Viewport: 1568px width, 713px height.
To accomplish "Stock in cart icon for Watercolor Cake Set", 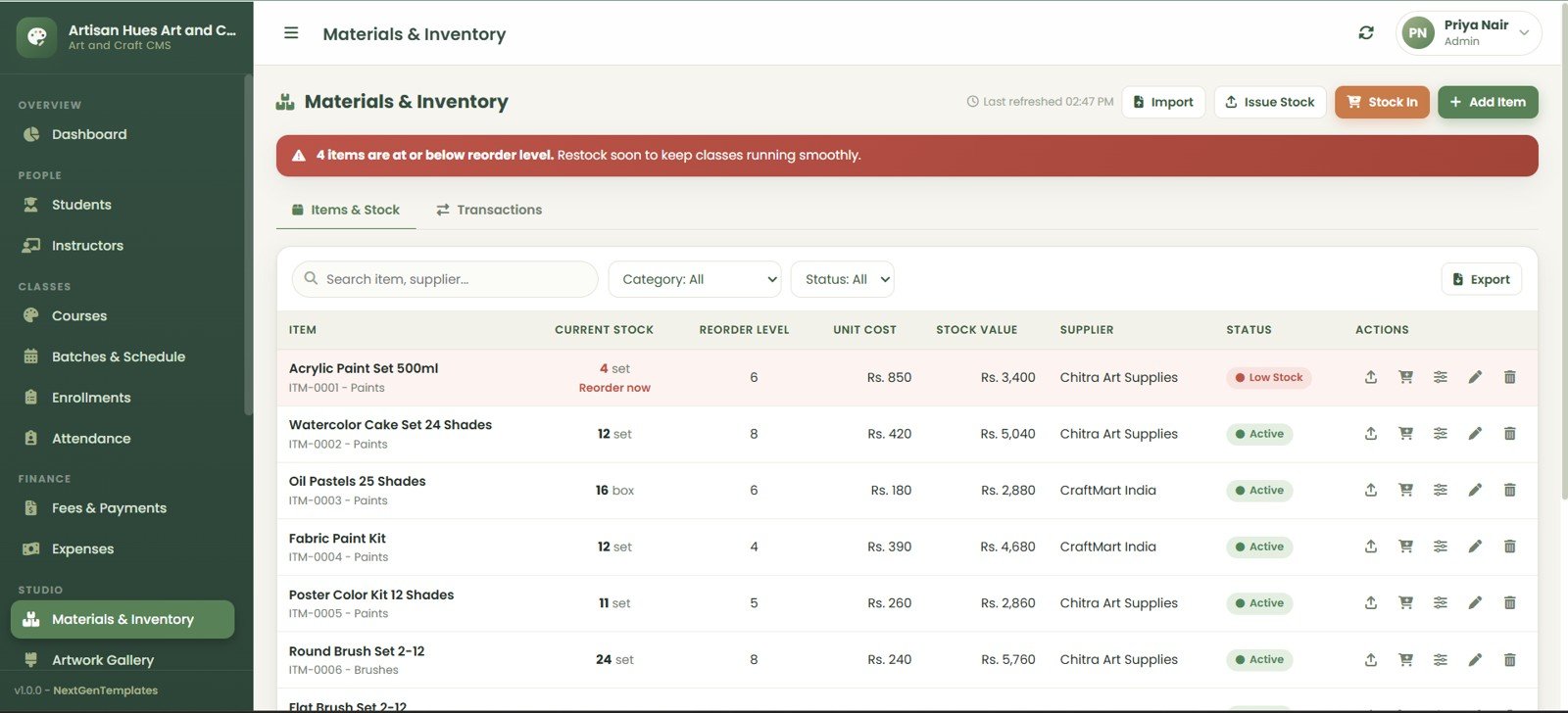I will [1405, 434].
